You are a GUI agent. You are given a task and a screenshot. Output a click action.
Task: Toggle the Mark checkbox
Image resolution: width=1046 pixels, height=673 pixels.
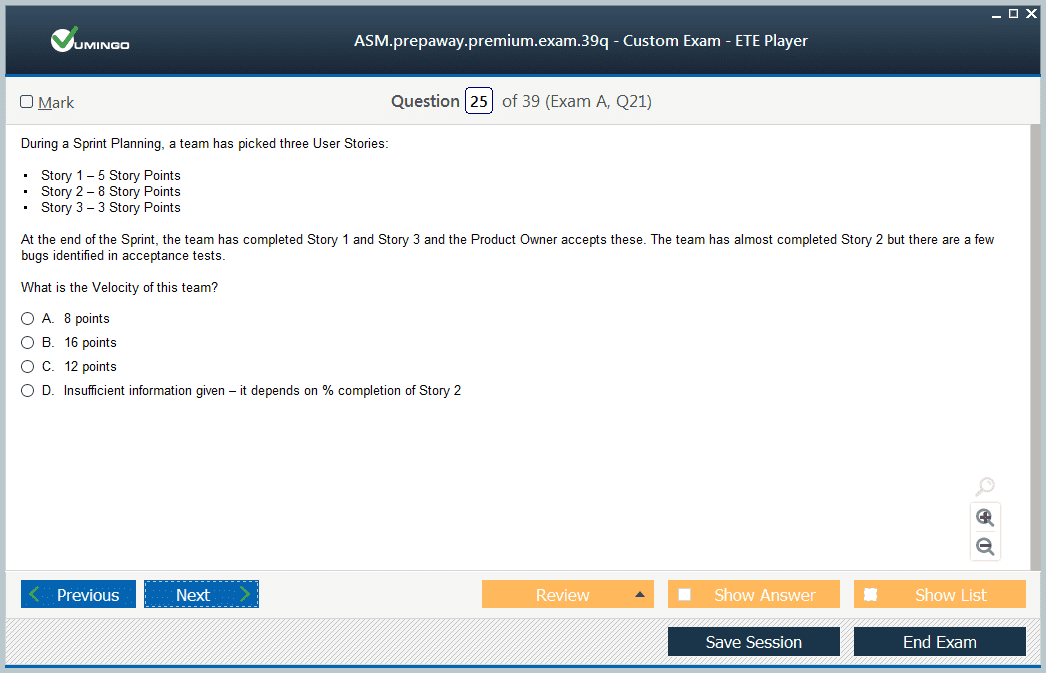pyautogui.click(x=27, y=101)
